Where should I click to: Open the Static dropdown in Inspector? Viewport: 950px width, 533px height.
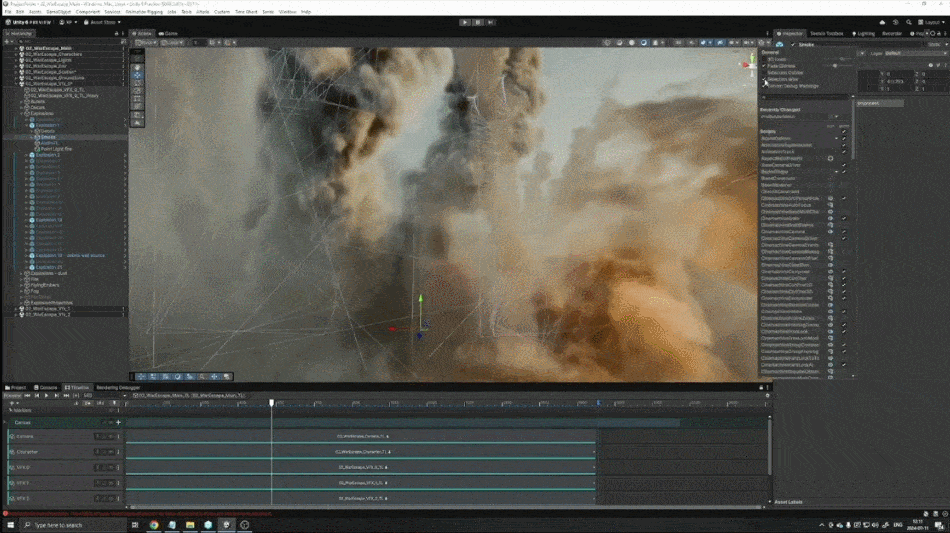pyautogui.click(x=936, y=45)
